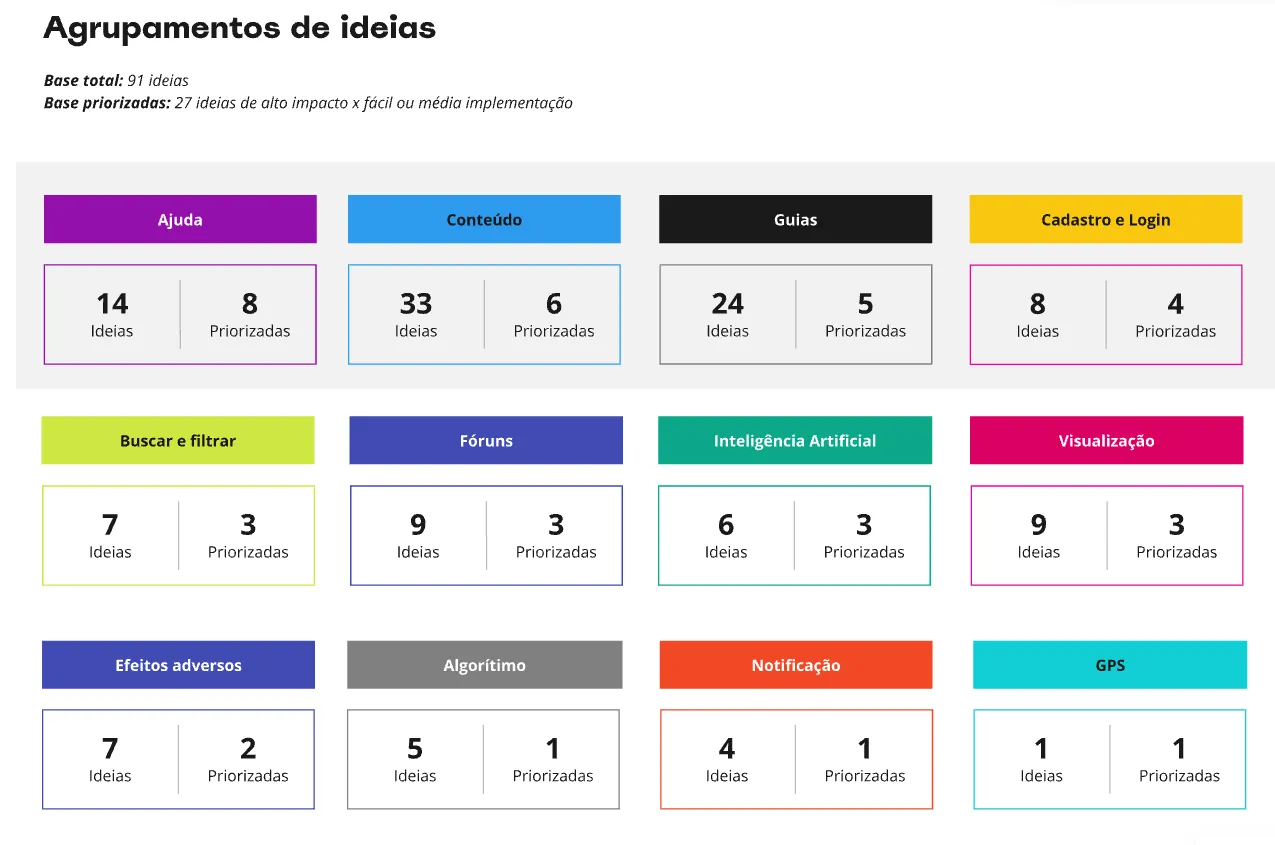The image size is (1275, 845).
Task: Click 5 Ideias in the Algorítimo card
Action: tap(415, 759)
